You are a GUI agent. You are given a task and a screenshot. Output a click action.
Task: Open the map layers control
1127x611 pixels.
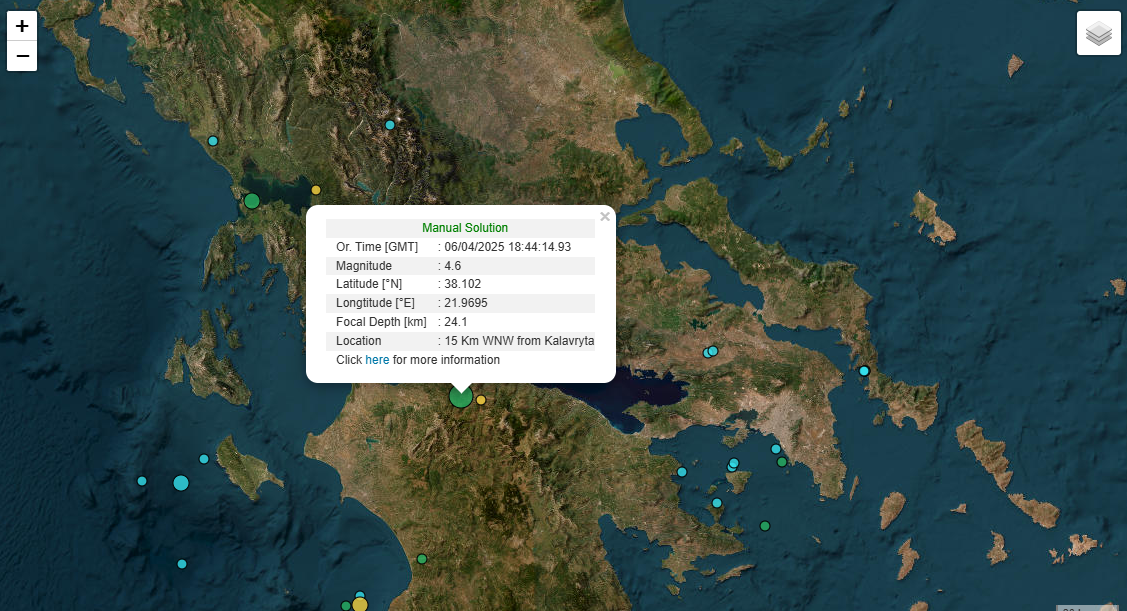click(x=1098, y=34)
